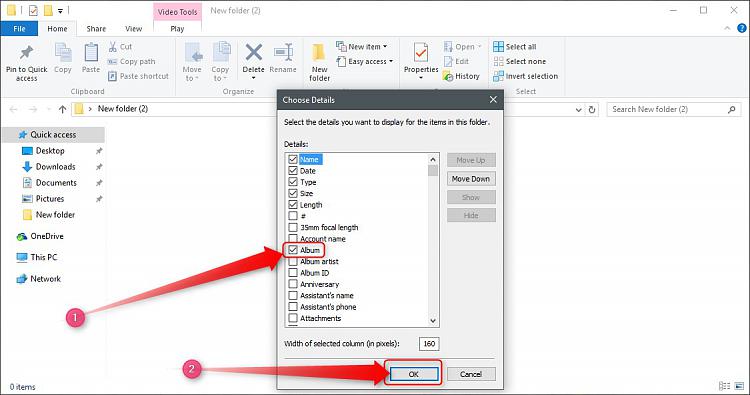The image size is (750, 395).
Task: Uncheck the Type detail checkbox
Action: [293, 182]
